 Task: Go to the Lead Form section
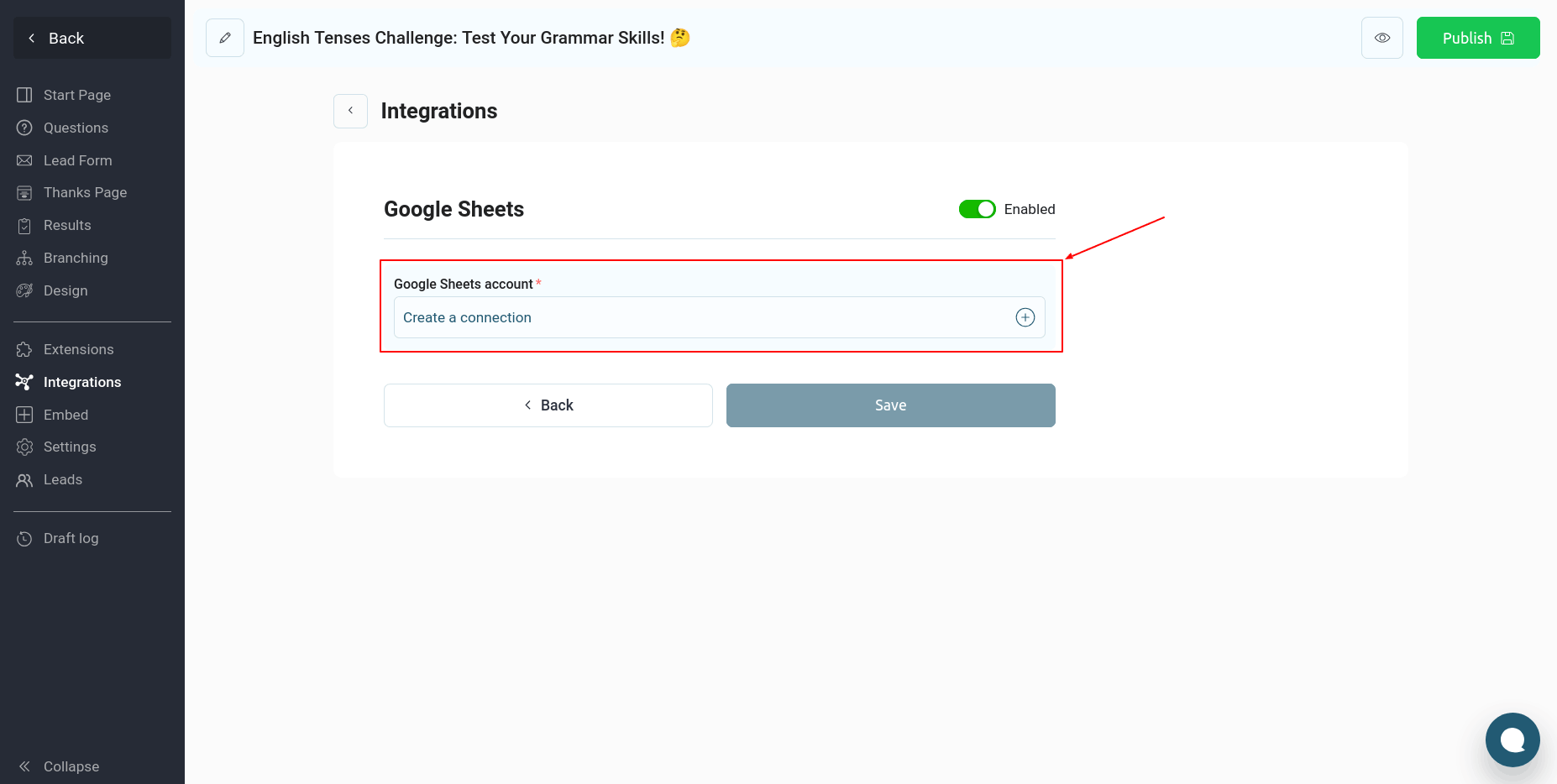pos(77,160)
